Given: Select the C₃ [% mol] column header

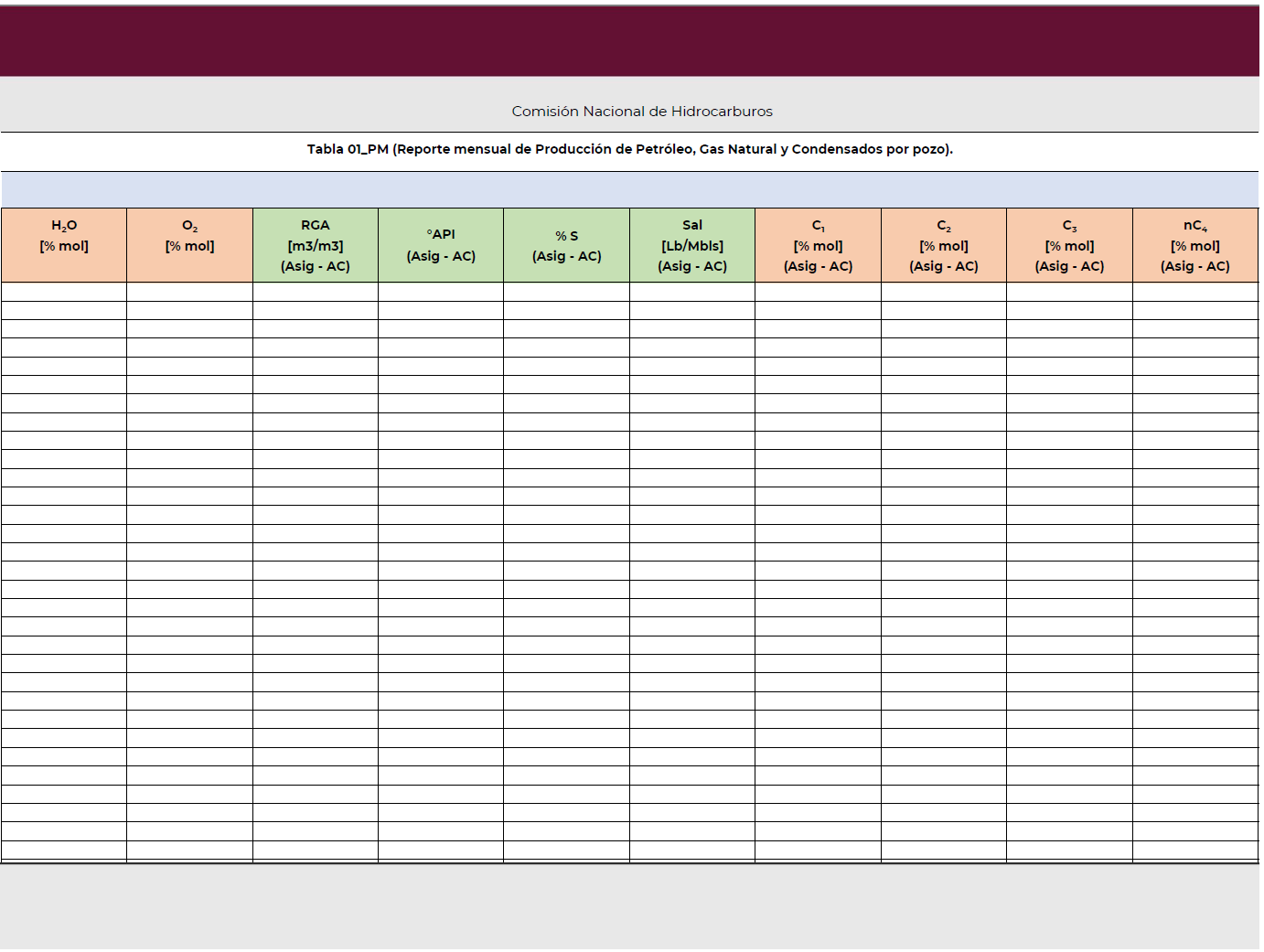Looking at the screenshot, I should (x=1070, y=244).
